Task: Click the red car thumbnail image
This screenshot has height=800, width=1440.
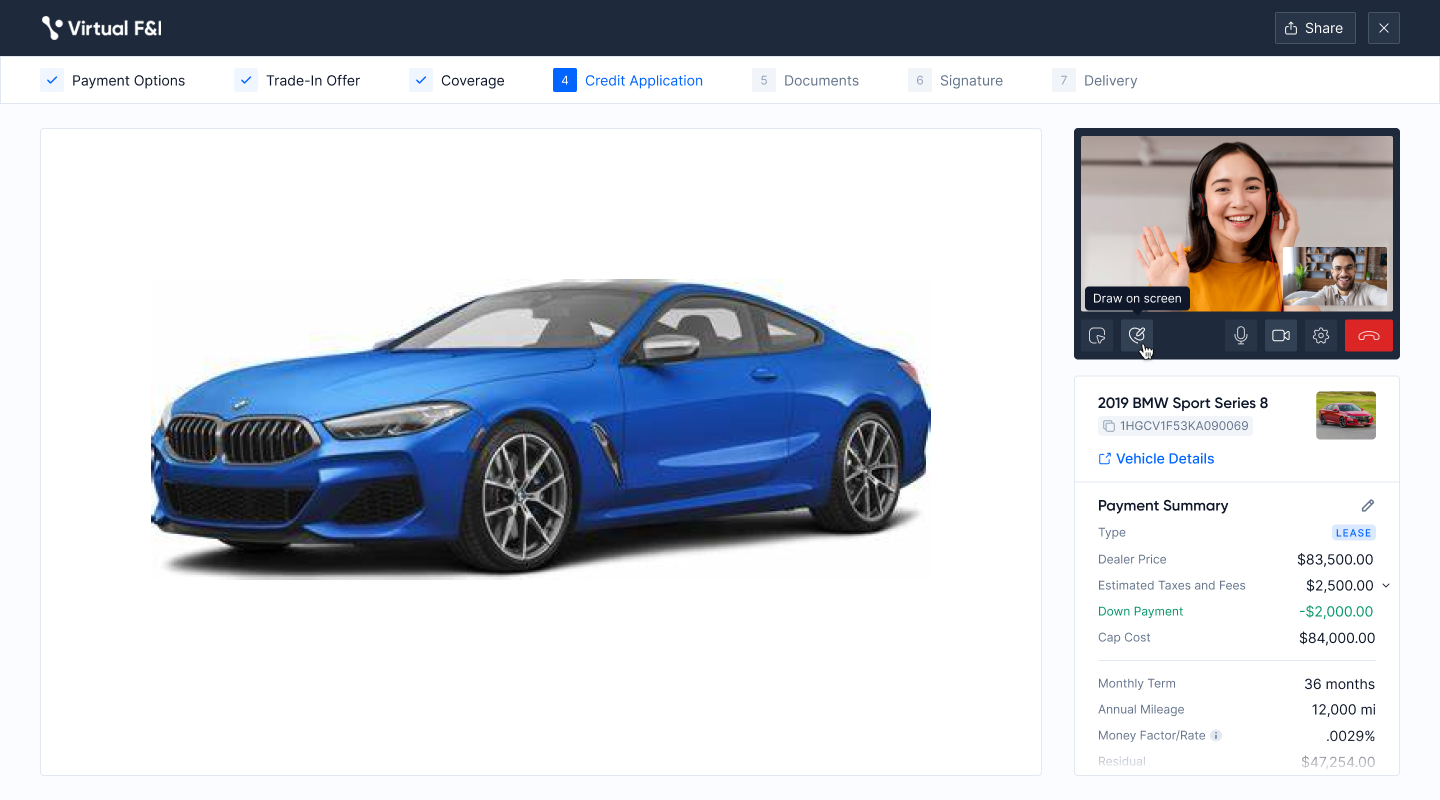Action: [1345, 415]
